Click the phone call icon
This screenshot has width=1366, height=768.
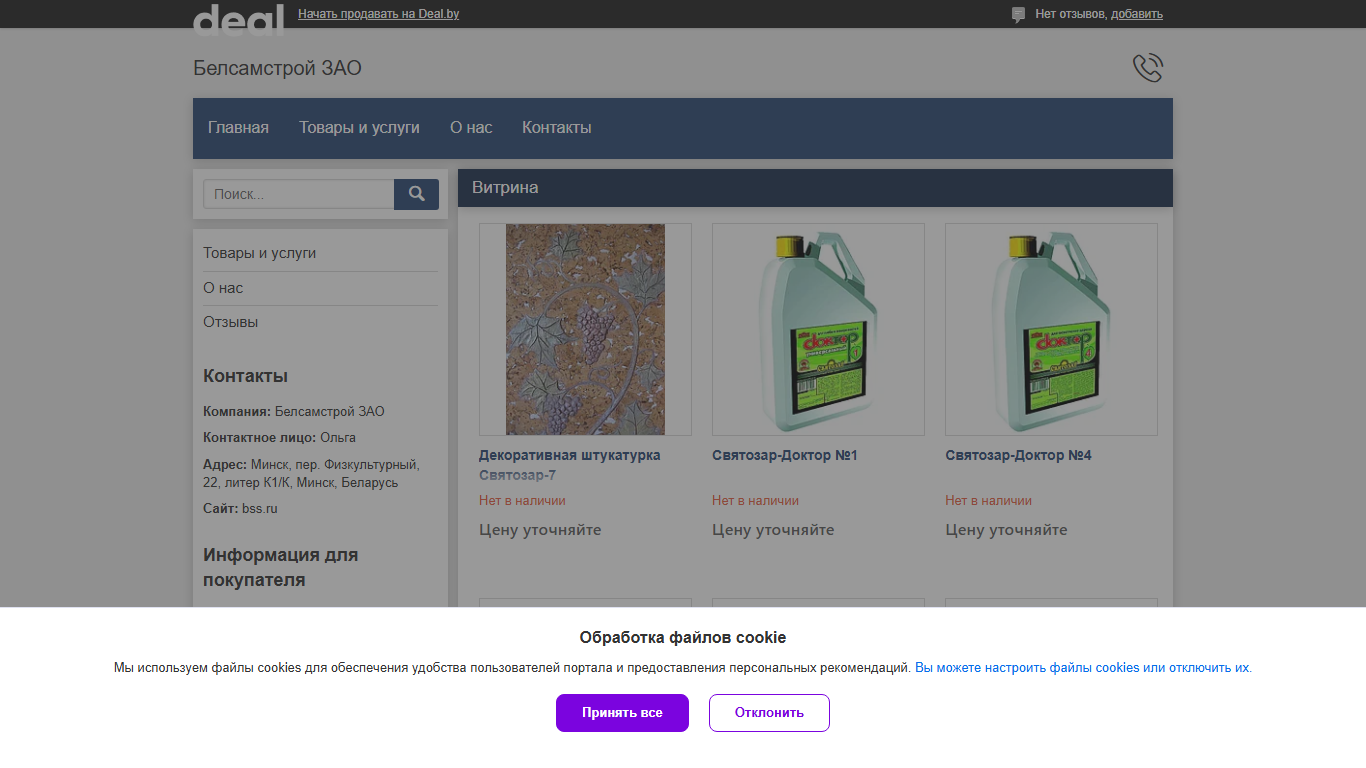[x=1147, y=68]
